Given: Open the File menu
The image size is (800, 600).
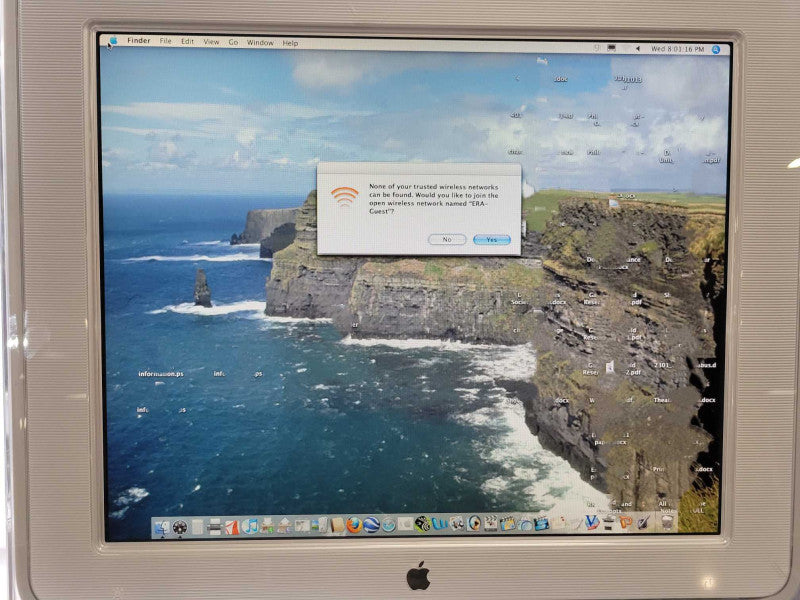Looking at the screenshot, I should pos(165,41).
